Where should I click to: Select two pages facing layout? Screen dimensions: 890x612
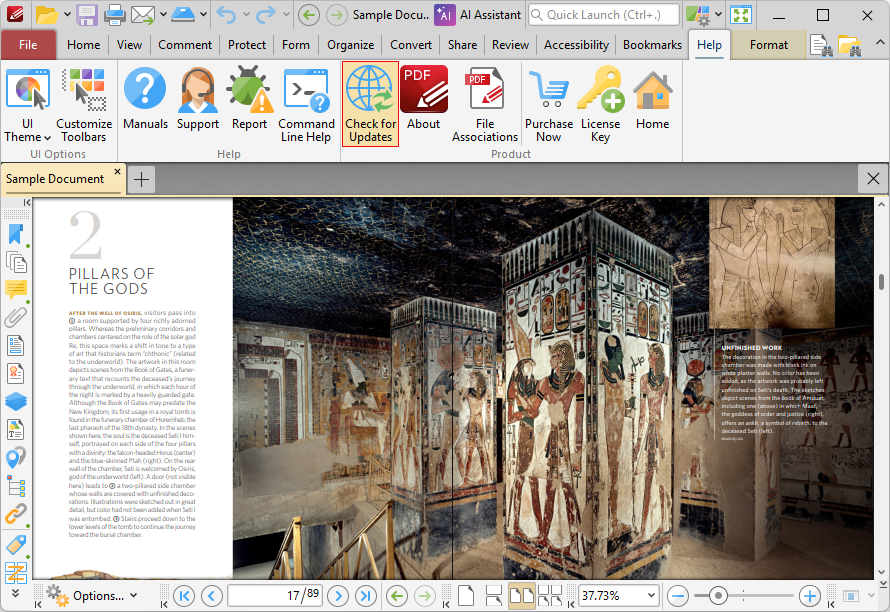pyautogui.click(x=521, y=596)
